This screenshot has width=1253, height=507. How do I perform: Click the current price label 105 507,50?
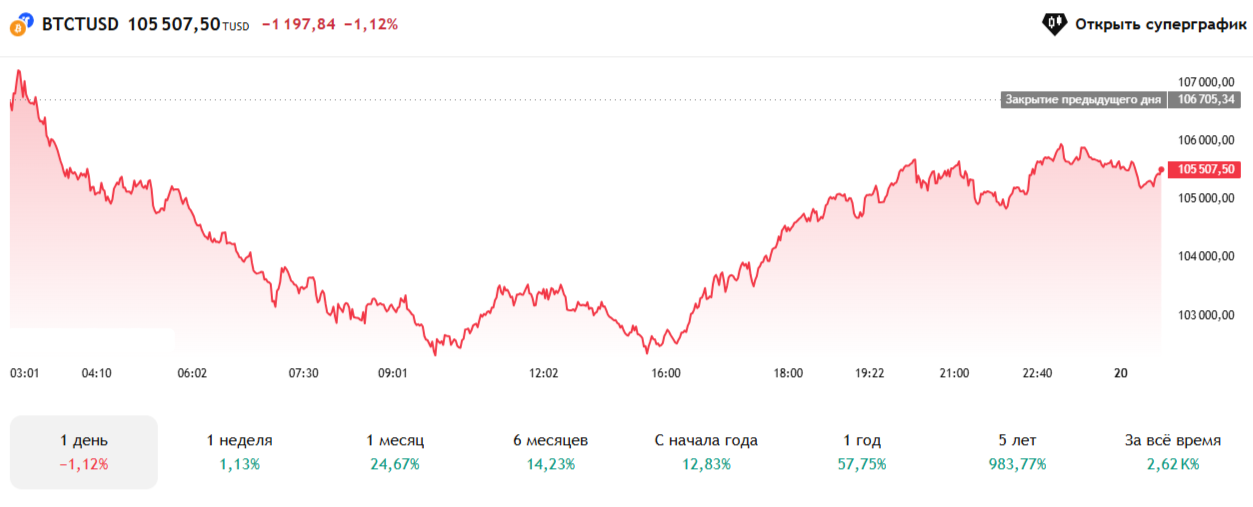point(1208,169)
